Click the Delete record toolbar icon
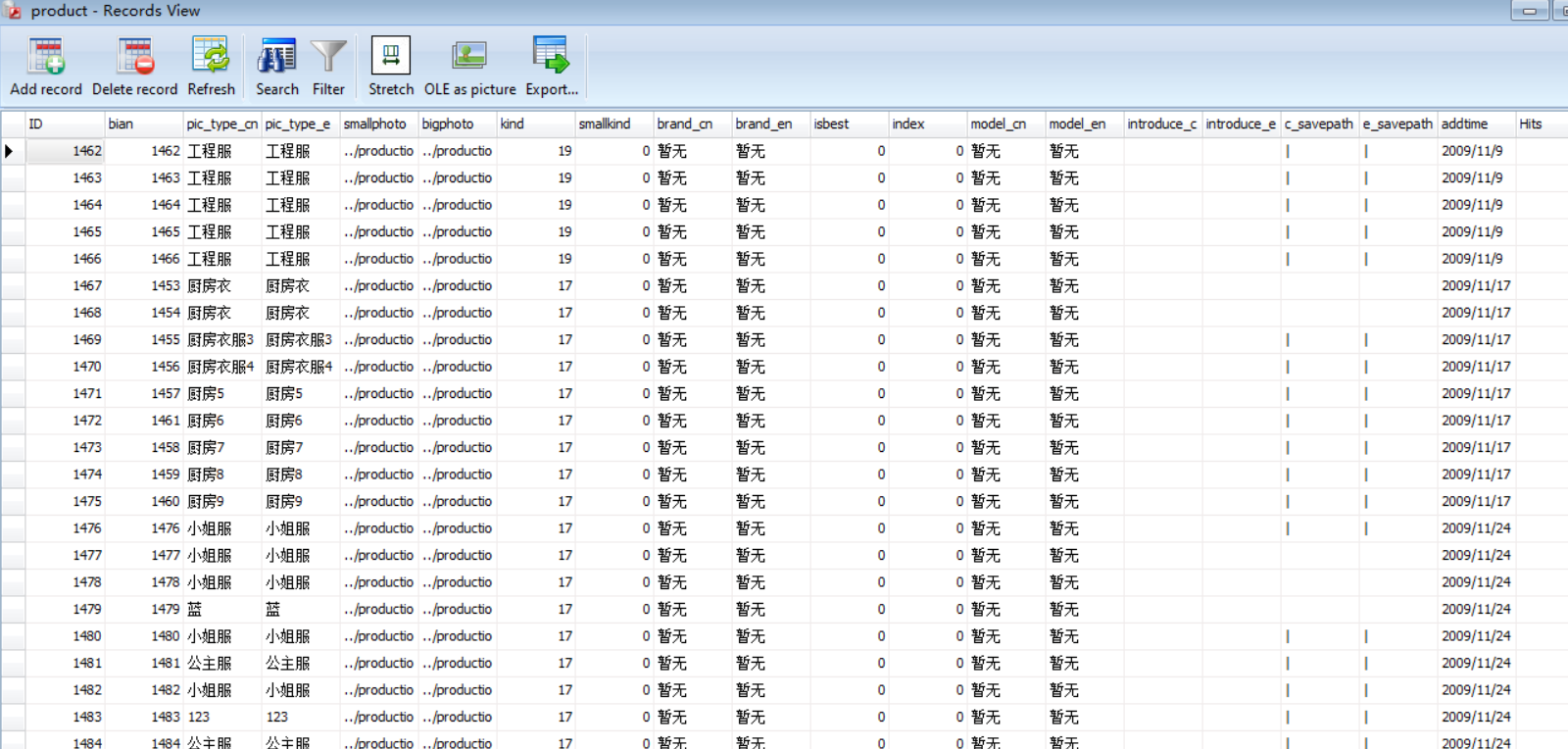 click(x=135, y=67)
